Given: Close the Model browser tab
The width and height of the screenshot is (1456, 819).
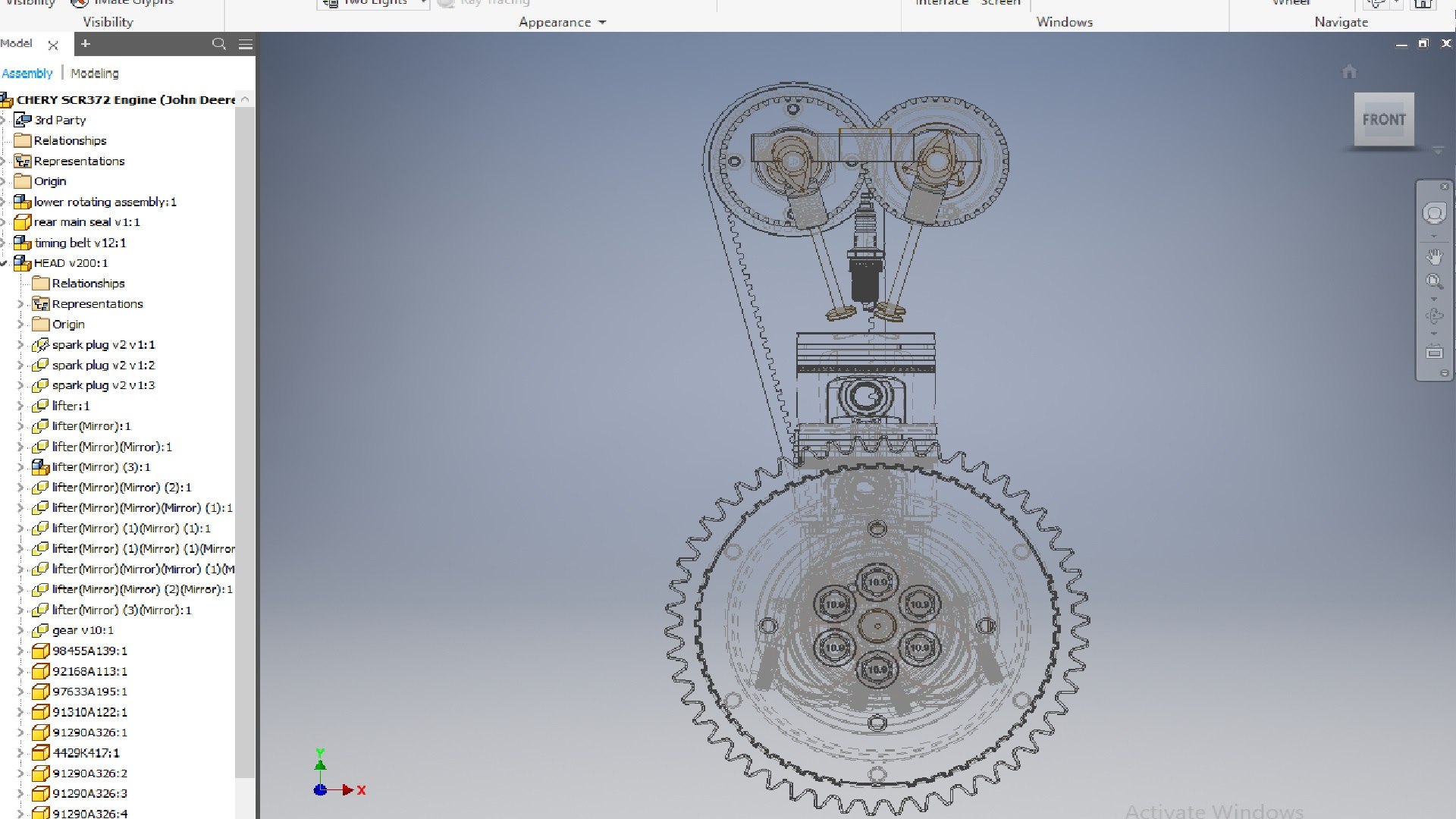Looking at the screenshot, I should [53, 45].
